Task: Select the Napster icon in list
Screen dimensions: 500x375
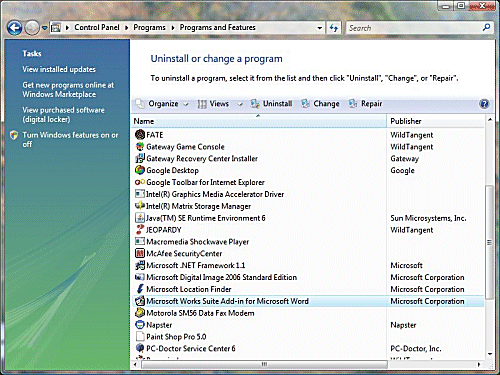Action: pyautogui.click(x=140, y=325)
